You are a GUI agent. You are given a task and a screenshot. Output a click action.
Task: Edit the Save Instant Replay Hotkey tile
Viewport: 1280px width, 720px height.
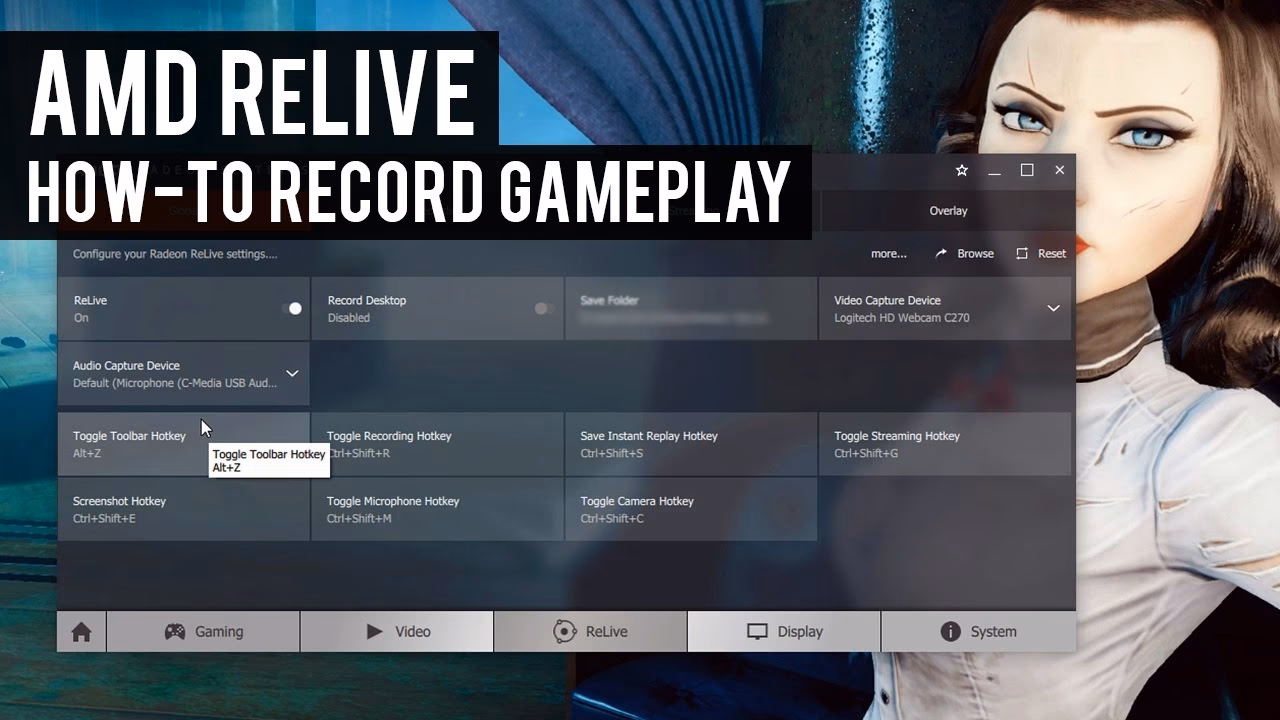click(x=691, y=444)
